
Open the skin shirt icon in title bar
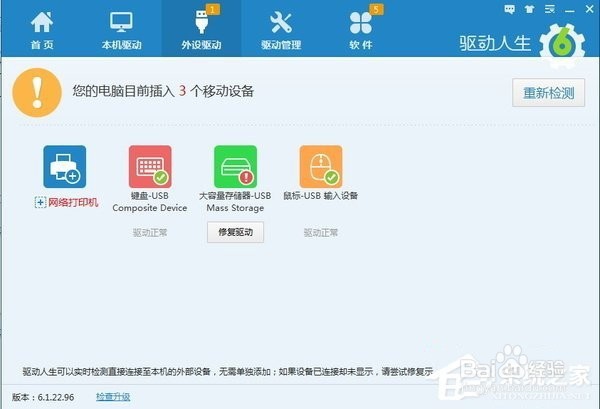tap(530, 9)
